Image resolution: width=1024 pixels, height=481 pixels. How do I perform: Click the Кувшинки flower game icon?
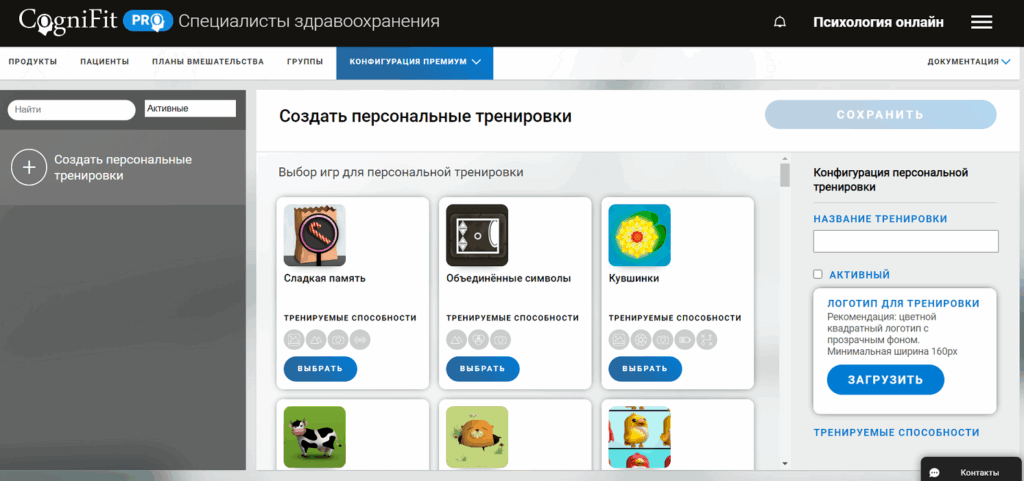639,235
